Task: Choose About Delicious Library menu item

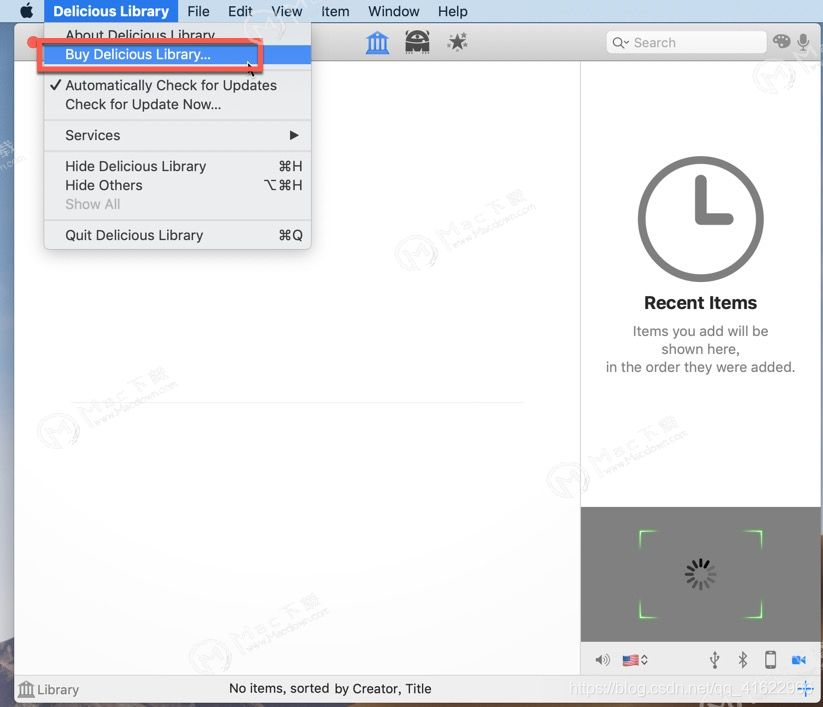Action: pos(177,34)
